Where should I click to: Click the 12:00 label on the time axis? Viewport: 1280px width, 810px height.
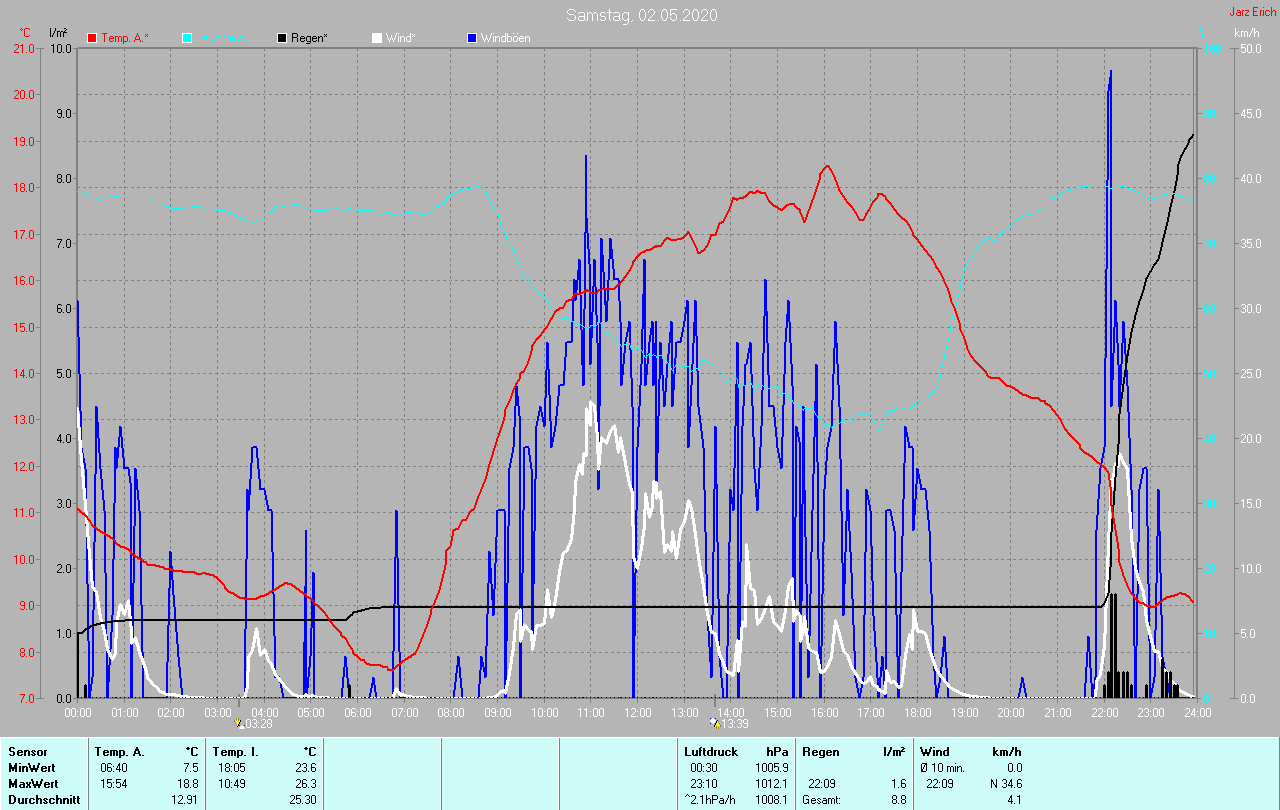tap(637, 712)
